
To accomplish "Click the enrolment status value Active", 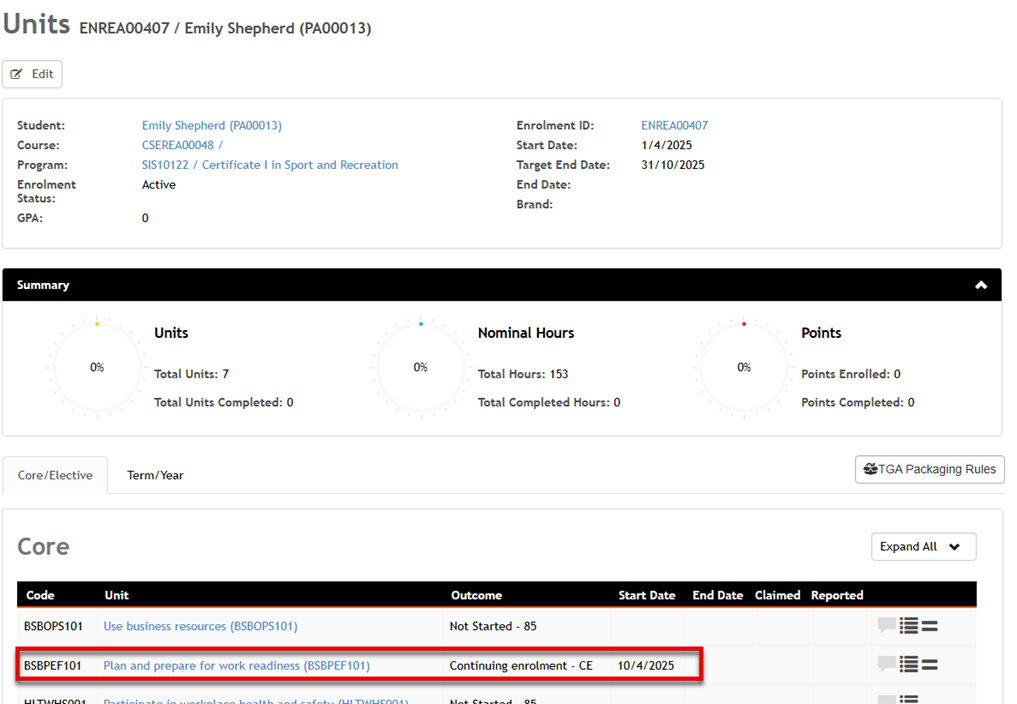I will pos(159,184).
